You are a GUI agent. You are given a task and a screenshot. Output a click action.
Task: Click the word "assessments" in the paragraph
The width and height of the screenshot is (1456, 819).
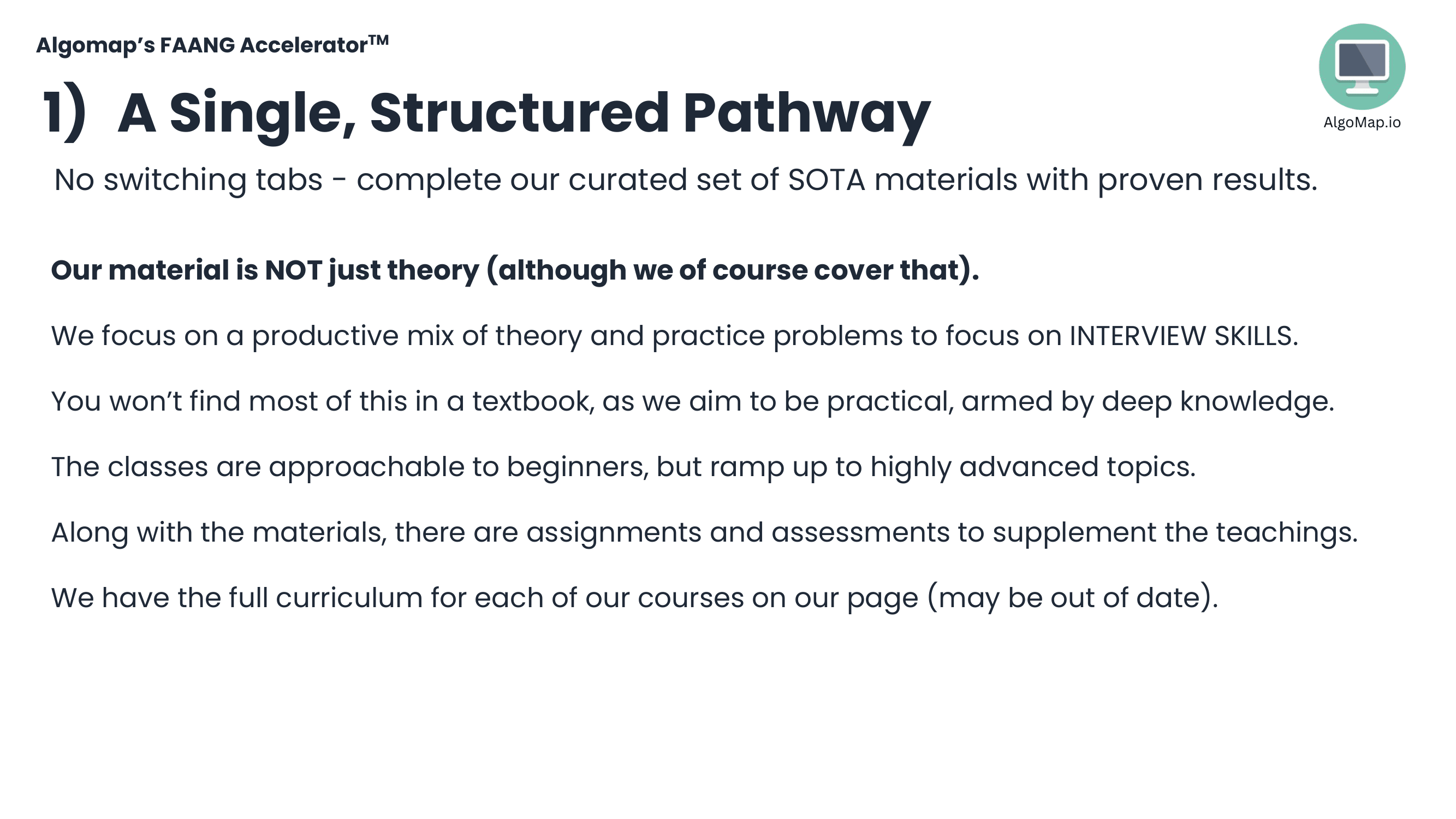point(860,532)
